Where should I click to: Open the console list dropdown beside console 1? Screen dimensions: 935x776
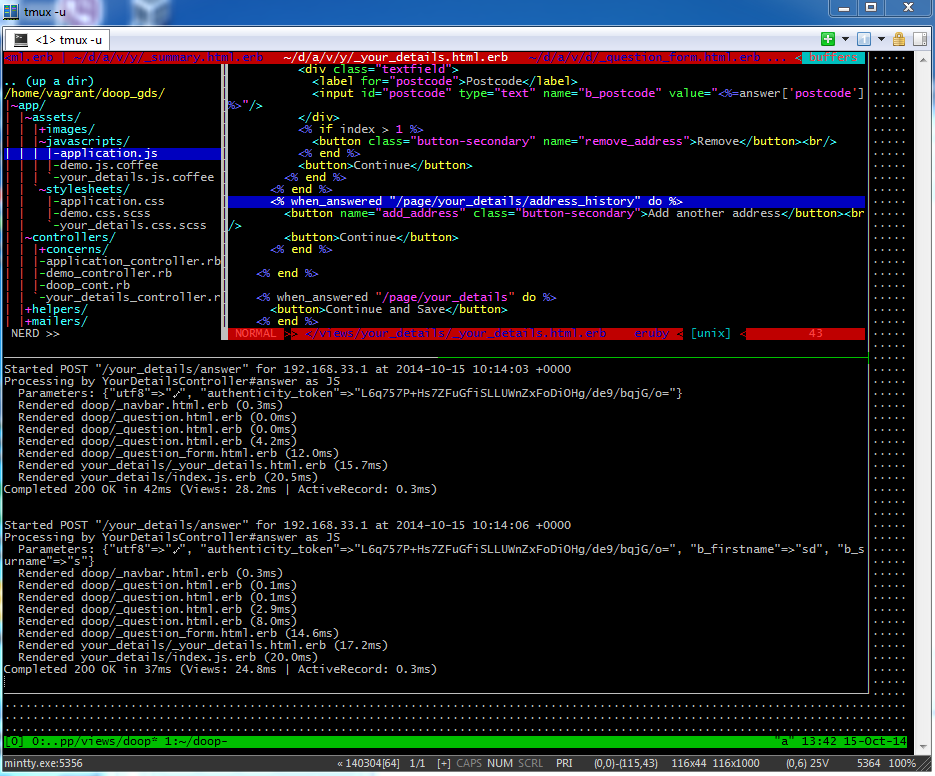pos(881,39)
